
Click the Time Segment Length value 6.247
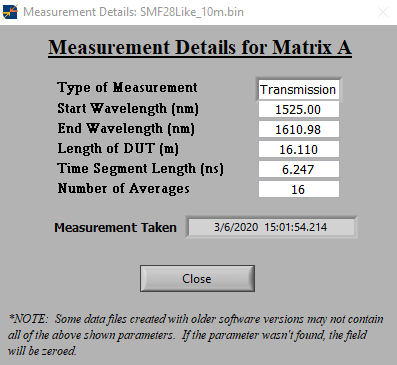299,169
